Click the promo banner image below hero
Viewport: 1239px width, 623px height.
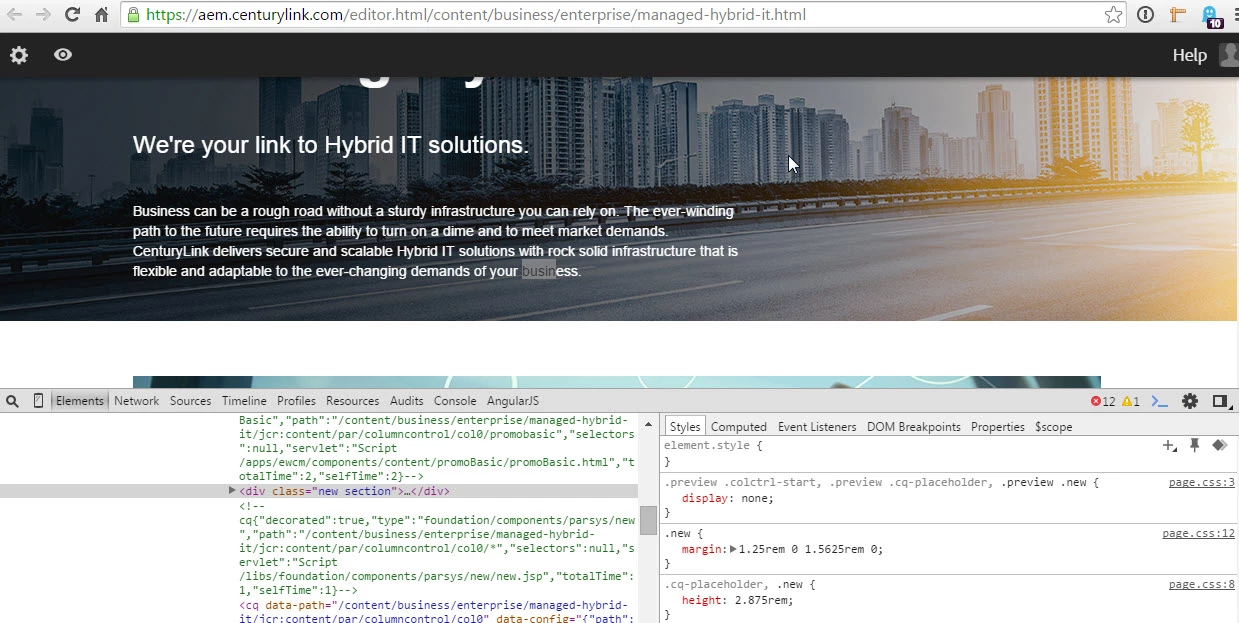point(616,382)
